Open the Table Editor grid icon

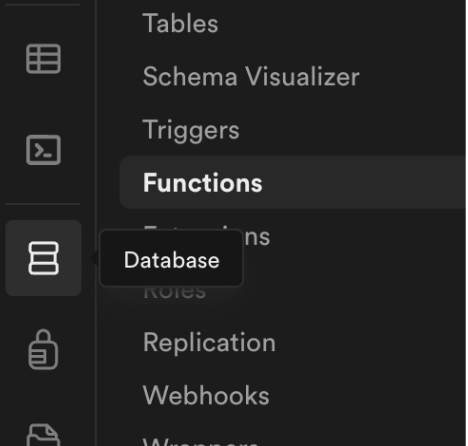coord(43,59)
